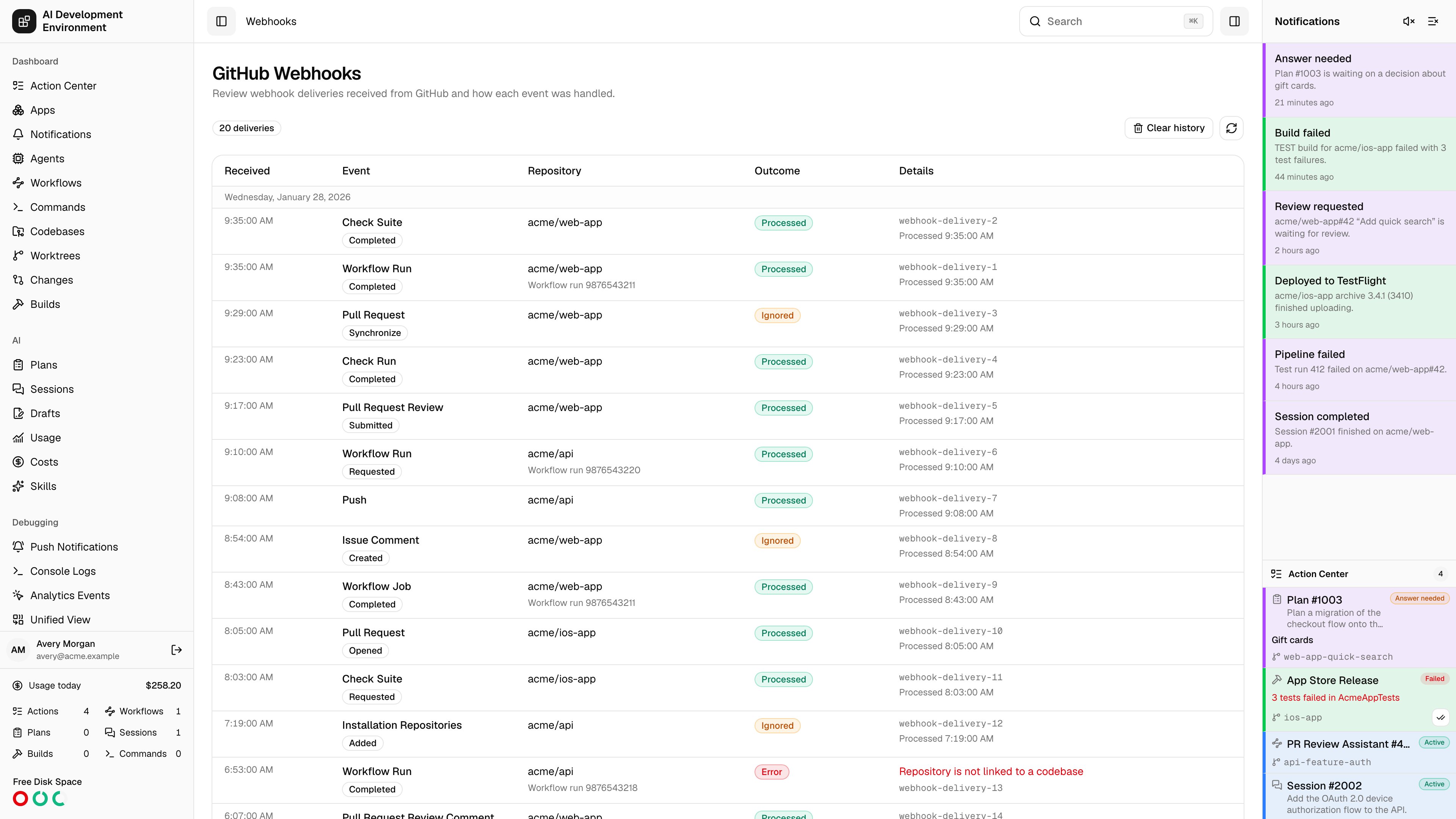This screenshot has height=819, width=1456.
Task: Mute notifications with the speaker icon
Action: (x=1409, y=22)
